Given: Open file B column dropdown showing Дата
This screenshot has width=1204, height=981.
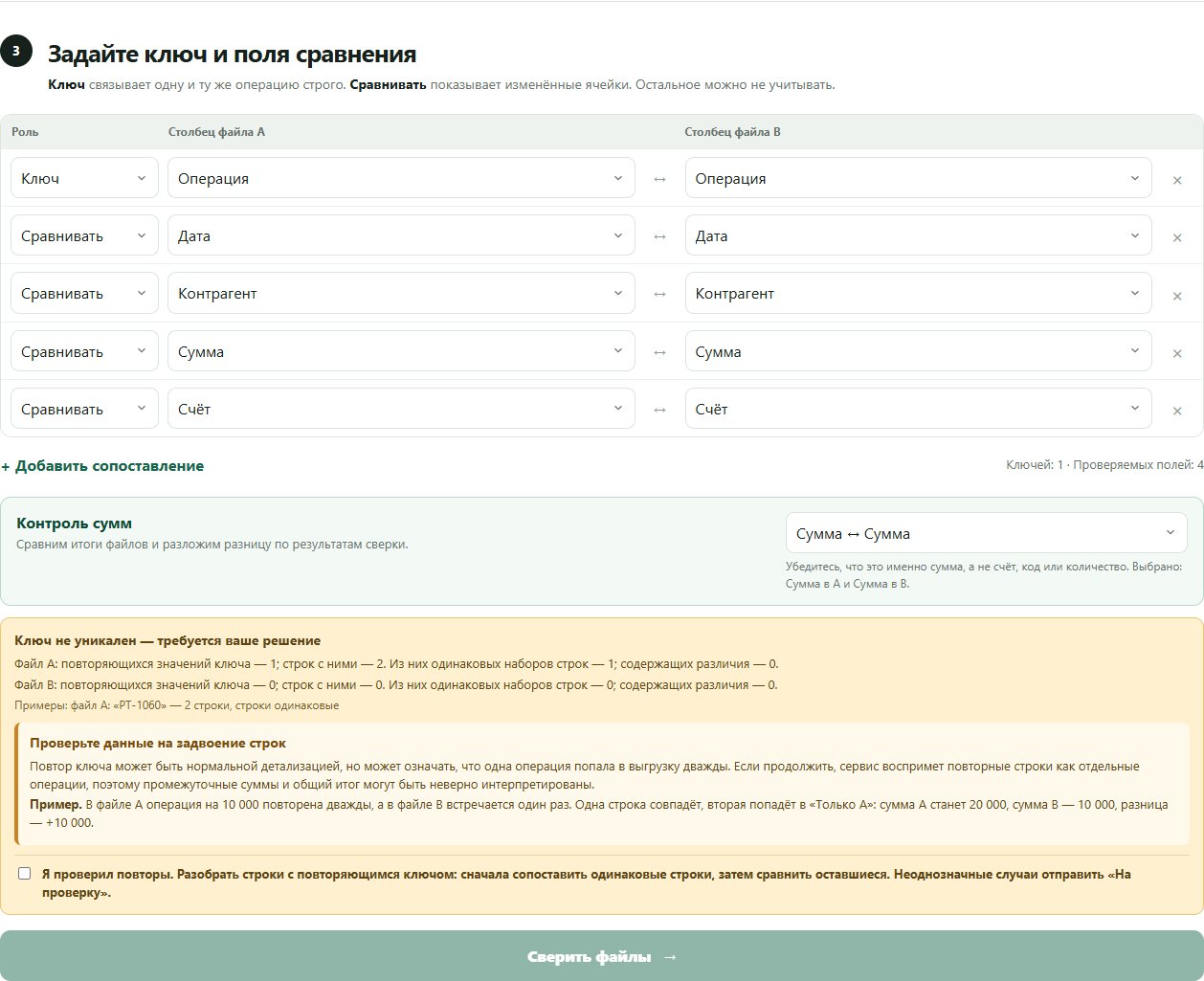Looking at the screenshot, I should pyautogui.click(x=918, y=235).
